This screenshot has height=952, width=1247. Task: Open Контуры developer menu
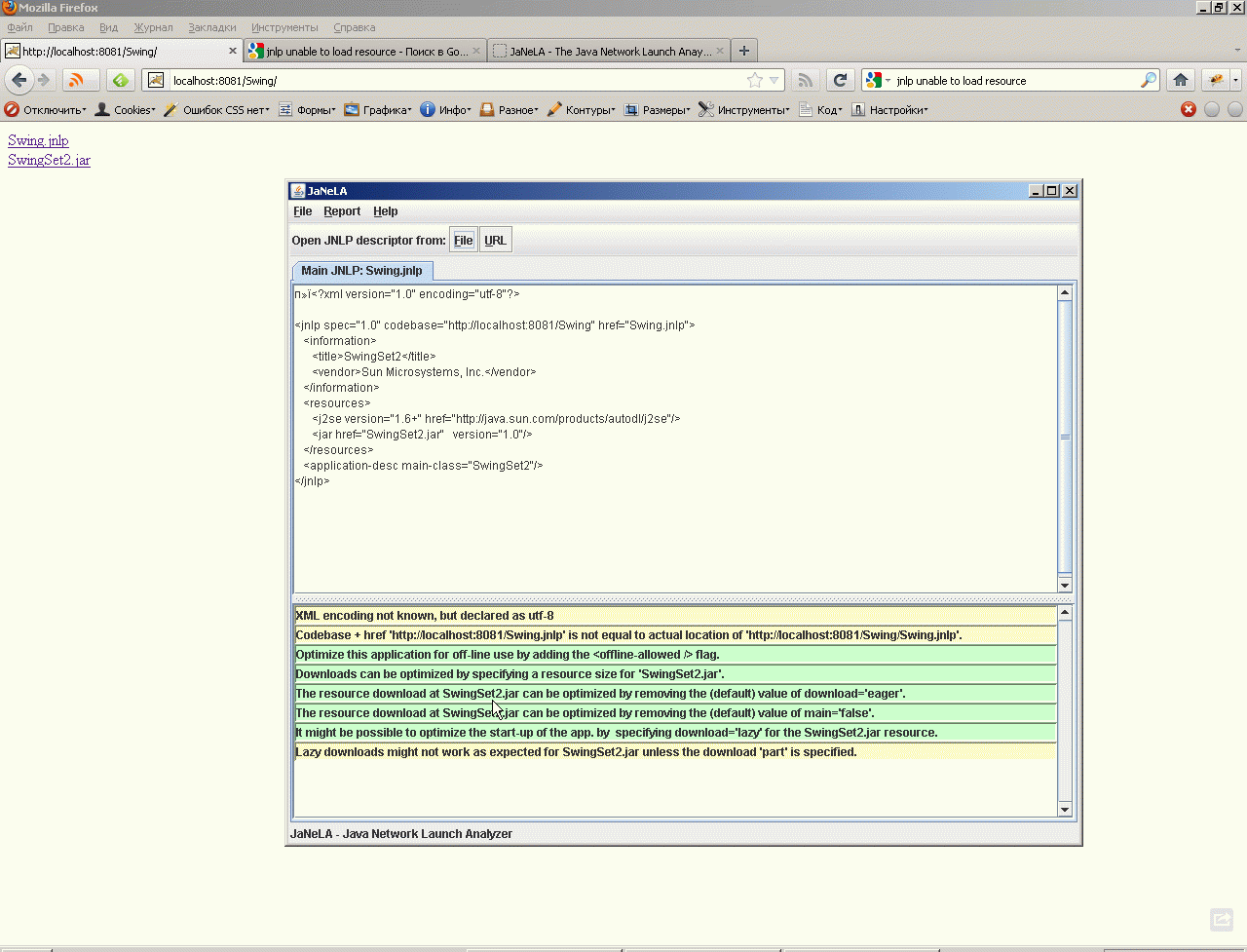581,110
